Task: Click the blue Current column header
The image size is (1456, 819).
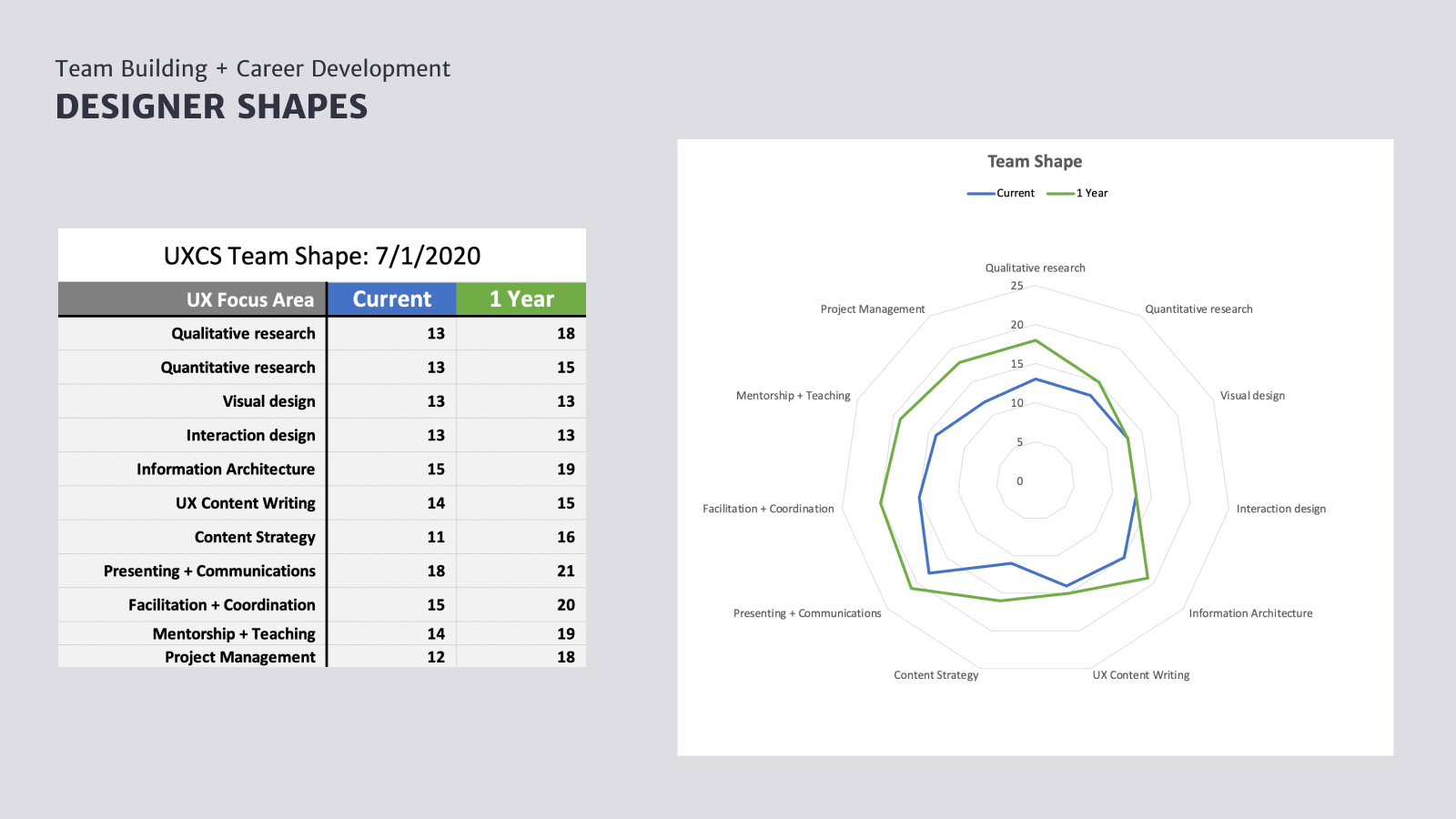Action: point(391,299)
